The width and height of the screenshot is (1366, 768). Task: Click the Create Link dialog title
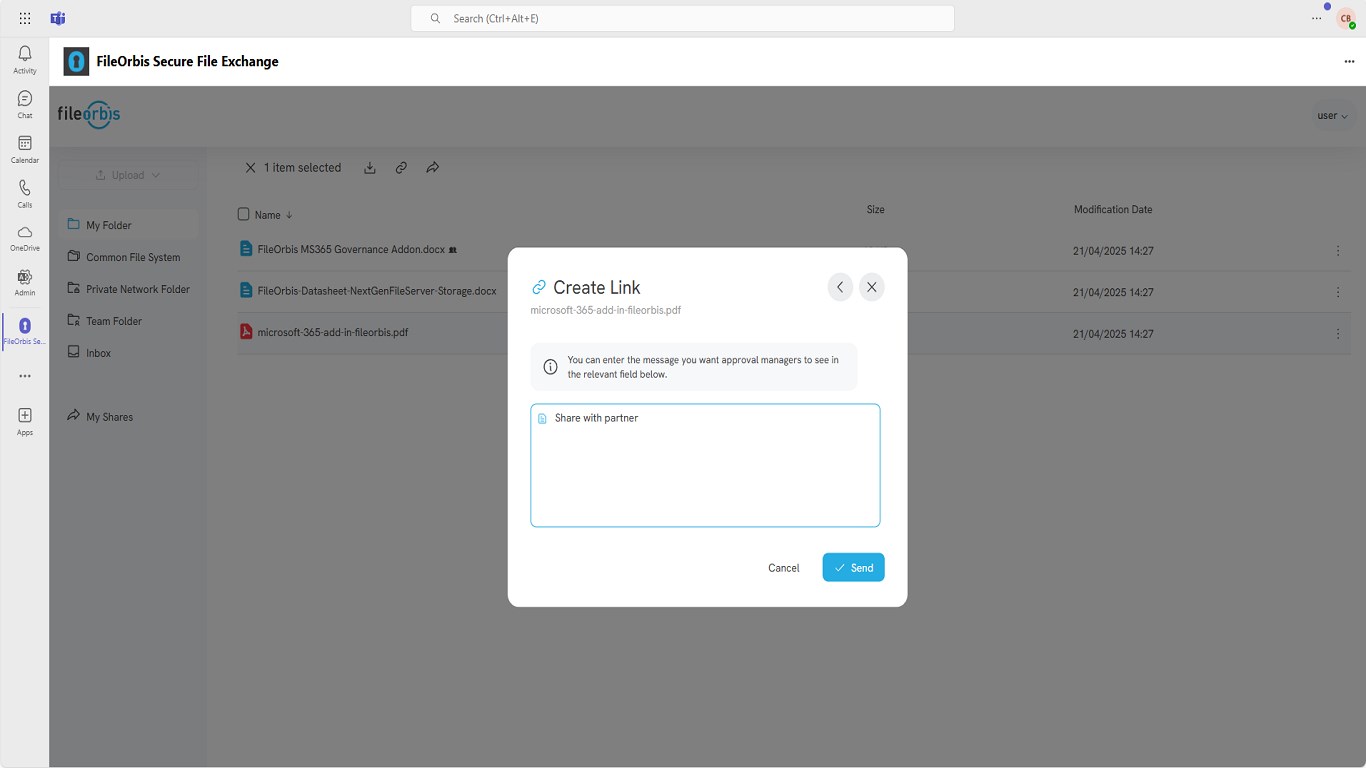[597, 288]
